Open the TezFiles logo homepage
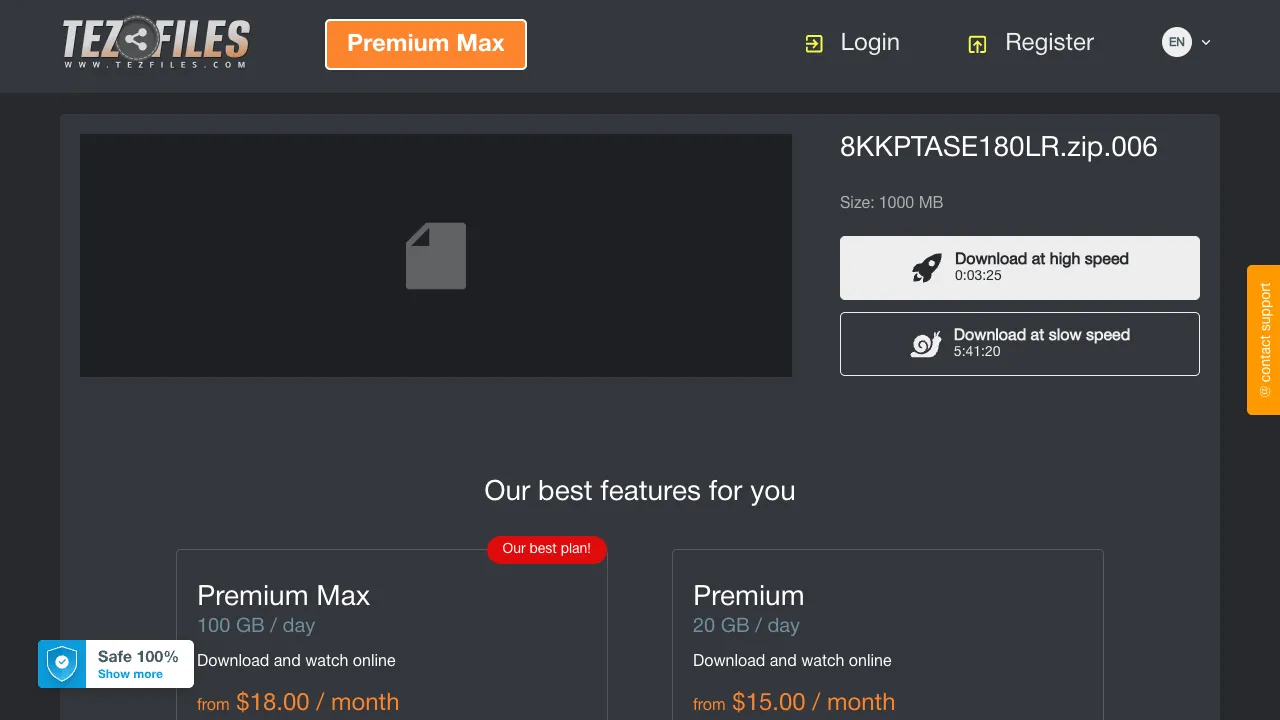 [x=156, y=43]
